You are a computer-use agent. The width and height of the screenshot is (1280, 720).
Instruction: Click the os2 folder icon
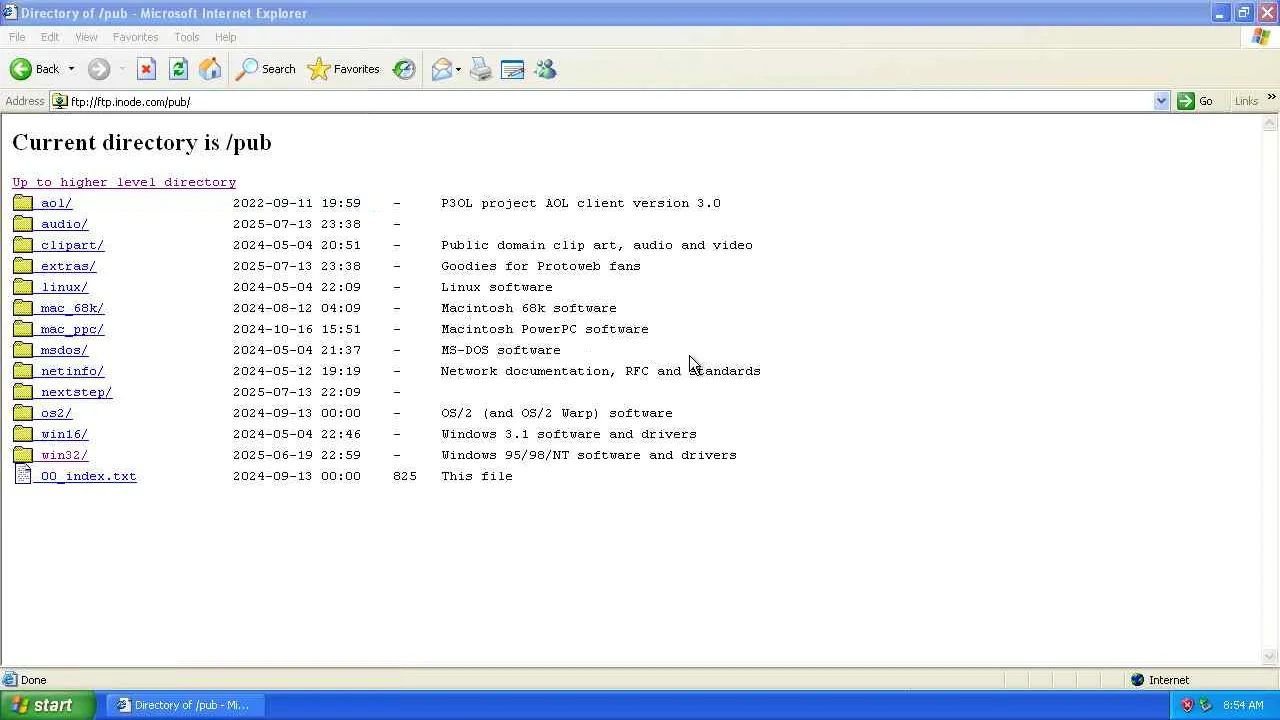click(23, 413)
